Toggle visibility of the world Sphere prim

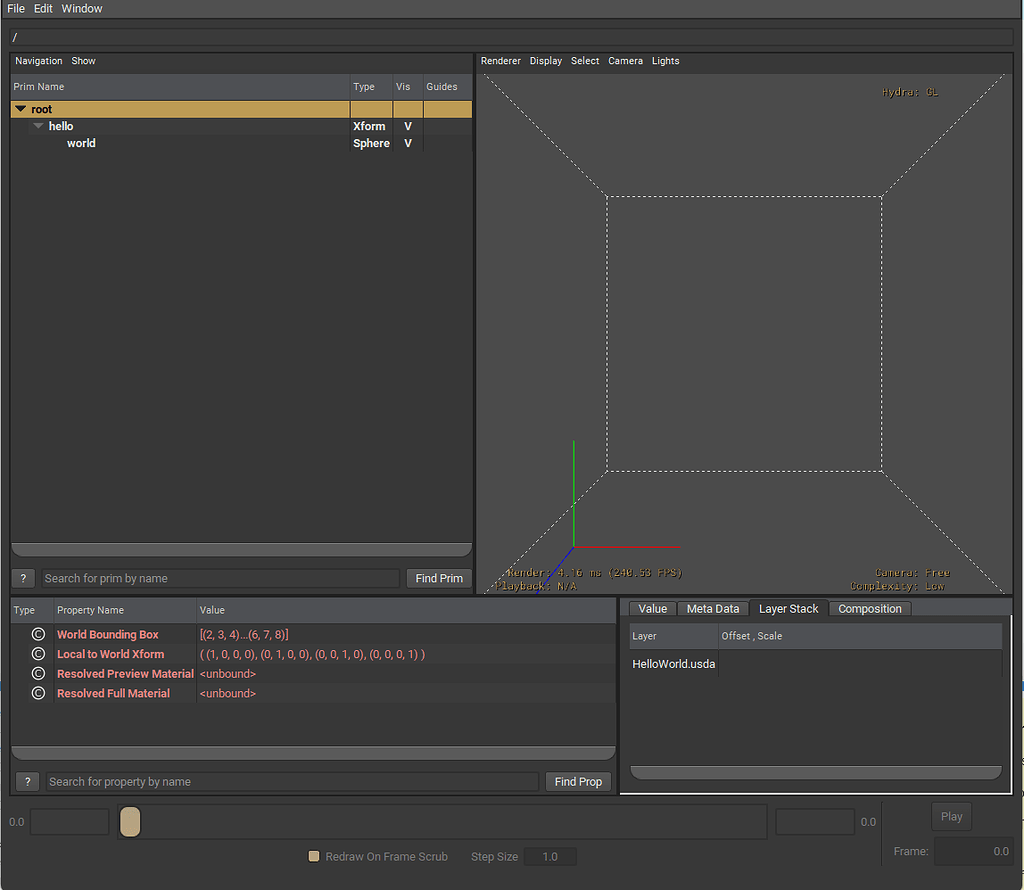click(x=407, y=144)
